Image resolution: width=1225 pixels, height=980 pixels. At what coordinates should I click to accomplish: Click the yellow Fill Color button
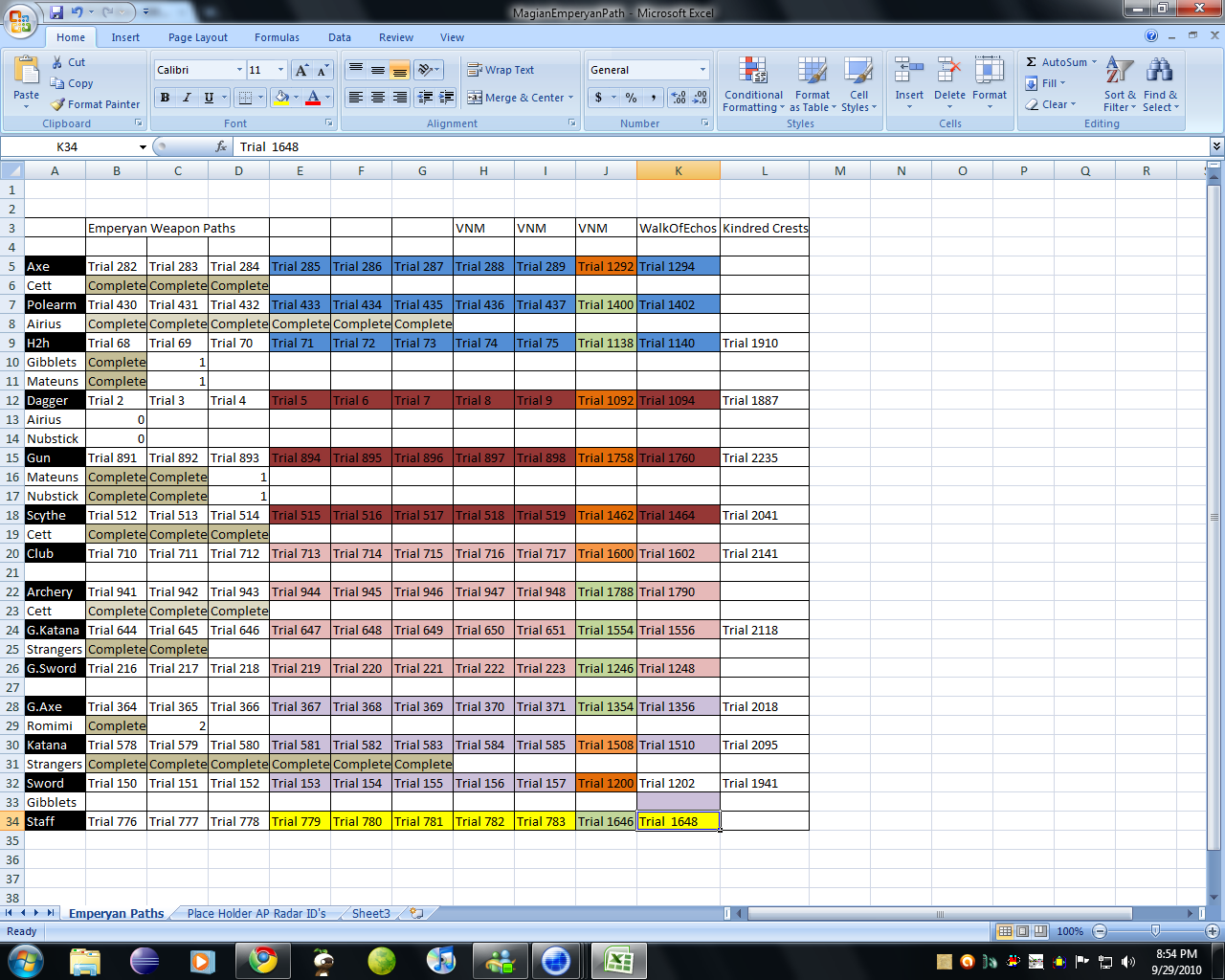[x=281, y=98]
